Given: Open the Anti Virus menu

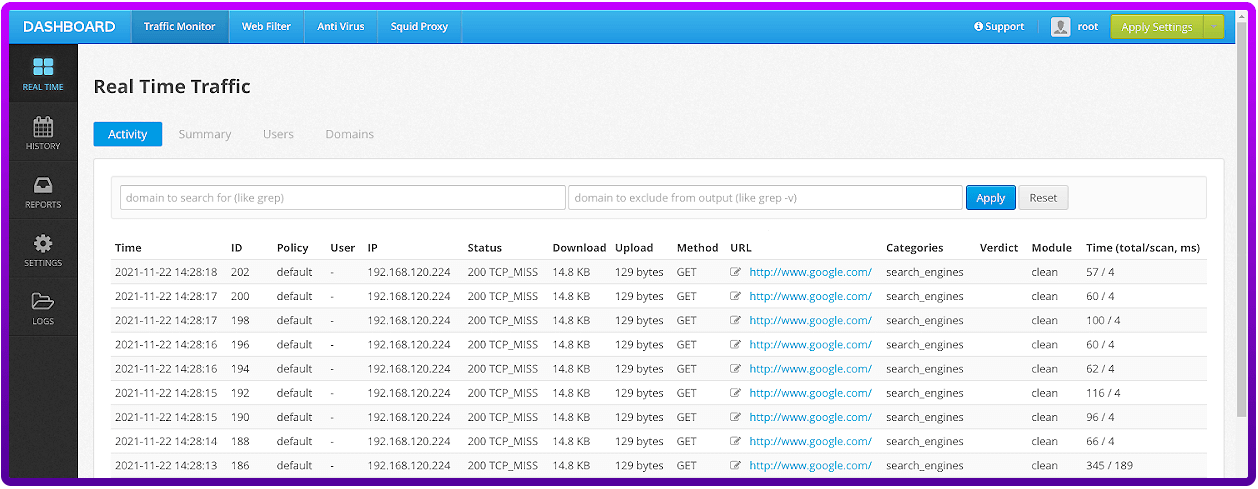Looking at the screenshot, I should [341, 27].
